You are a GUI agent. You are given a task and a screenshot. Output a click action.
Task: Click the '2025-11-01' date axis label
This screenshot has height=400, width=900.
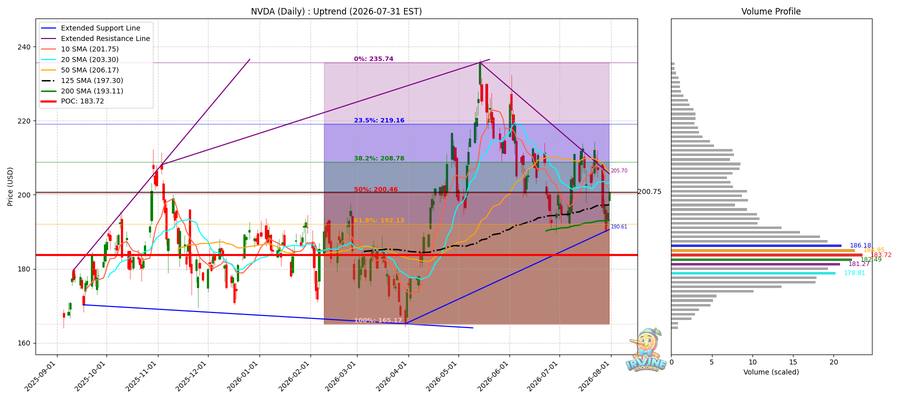coord(142,376)
